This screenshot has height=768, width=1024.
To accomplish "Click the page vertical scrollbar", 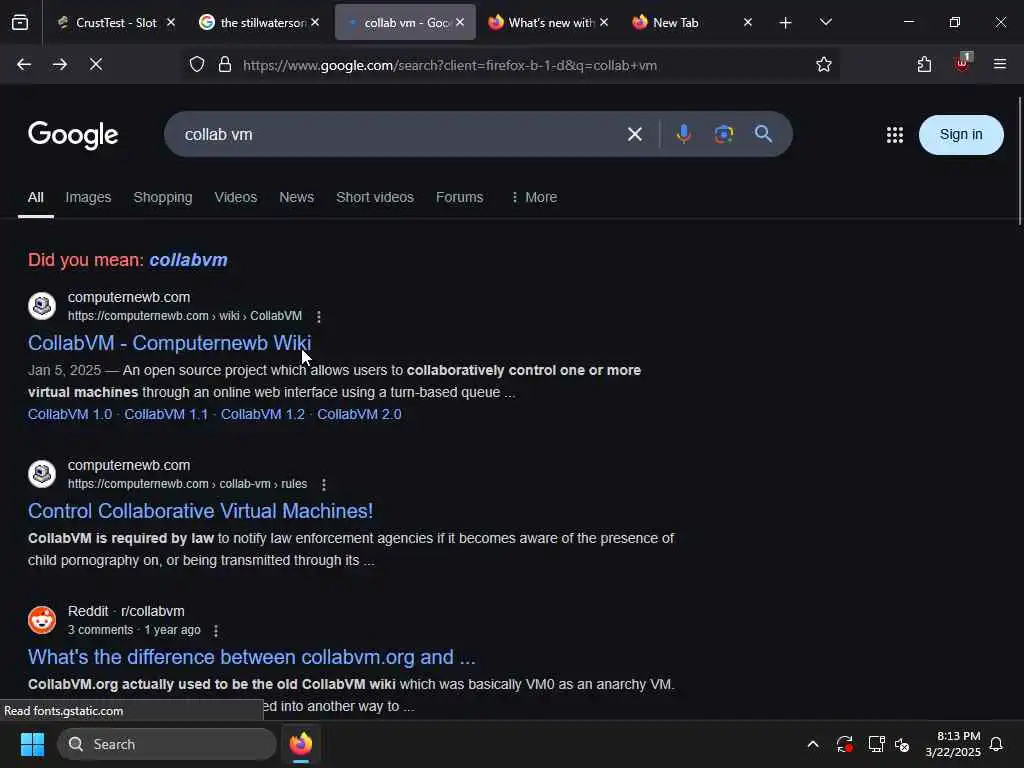I will tap(1019, 160).
